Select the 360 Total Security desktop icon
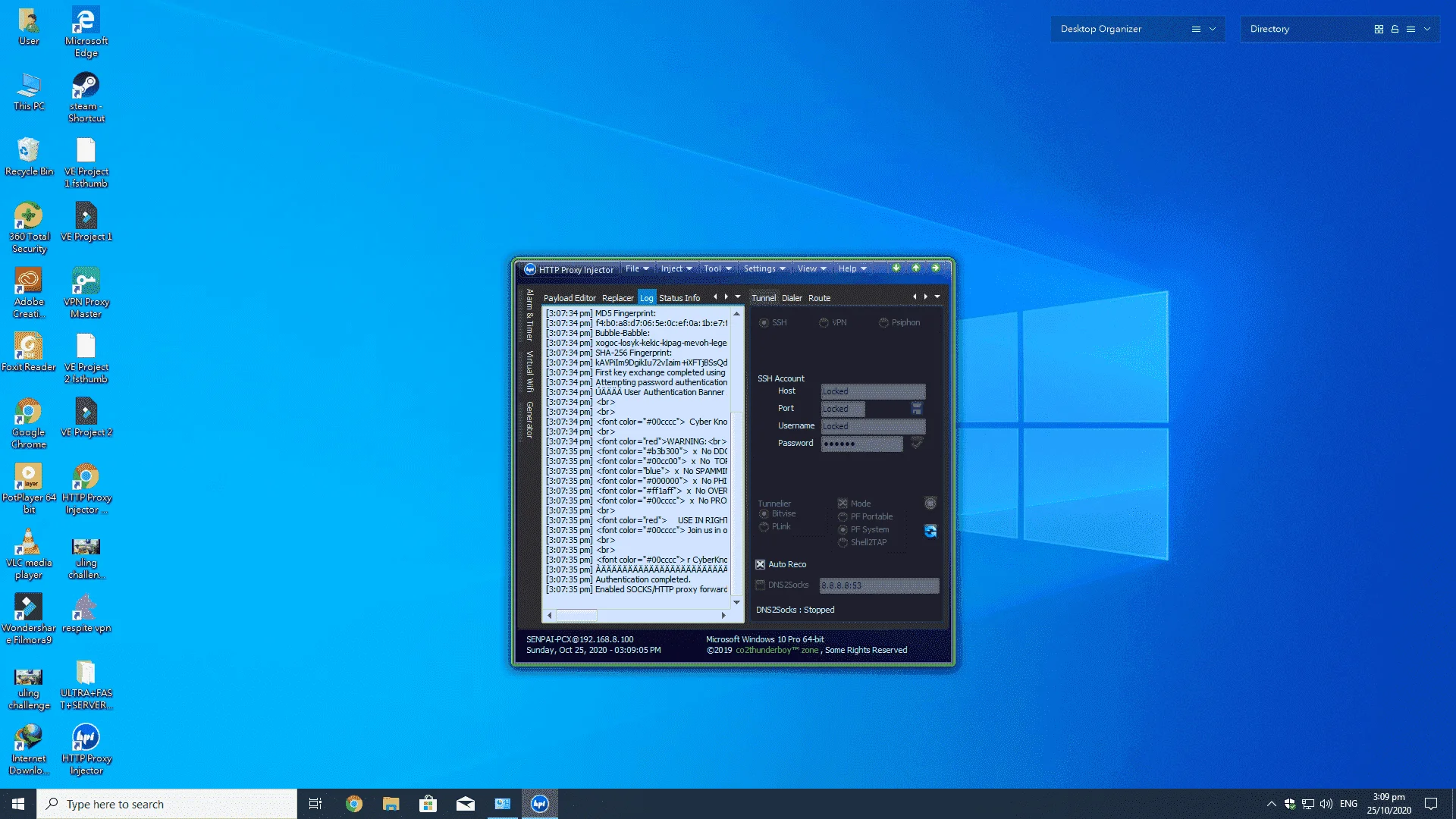The width and height of the screenshot is (1456, 819). point(29,227)
